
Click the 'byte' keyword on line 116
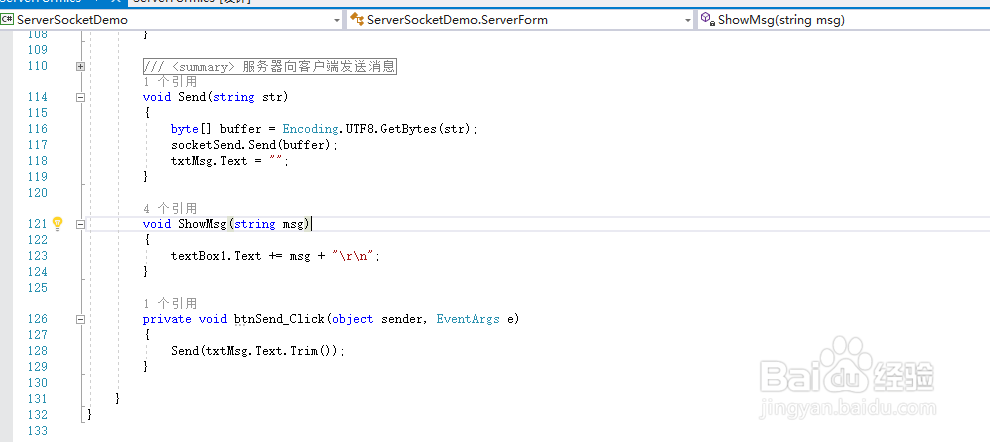pos(184,129)
